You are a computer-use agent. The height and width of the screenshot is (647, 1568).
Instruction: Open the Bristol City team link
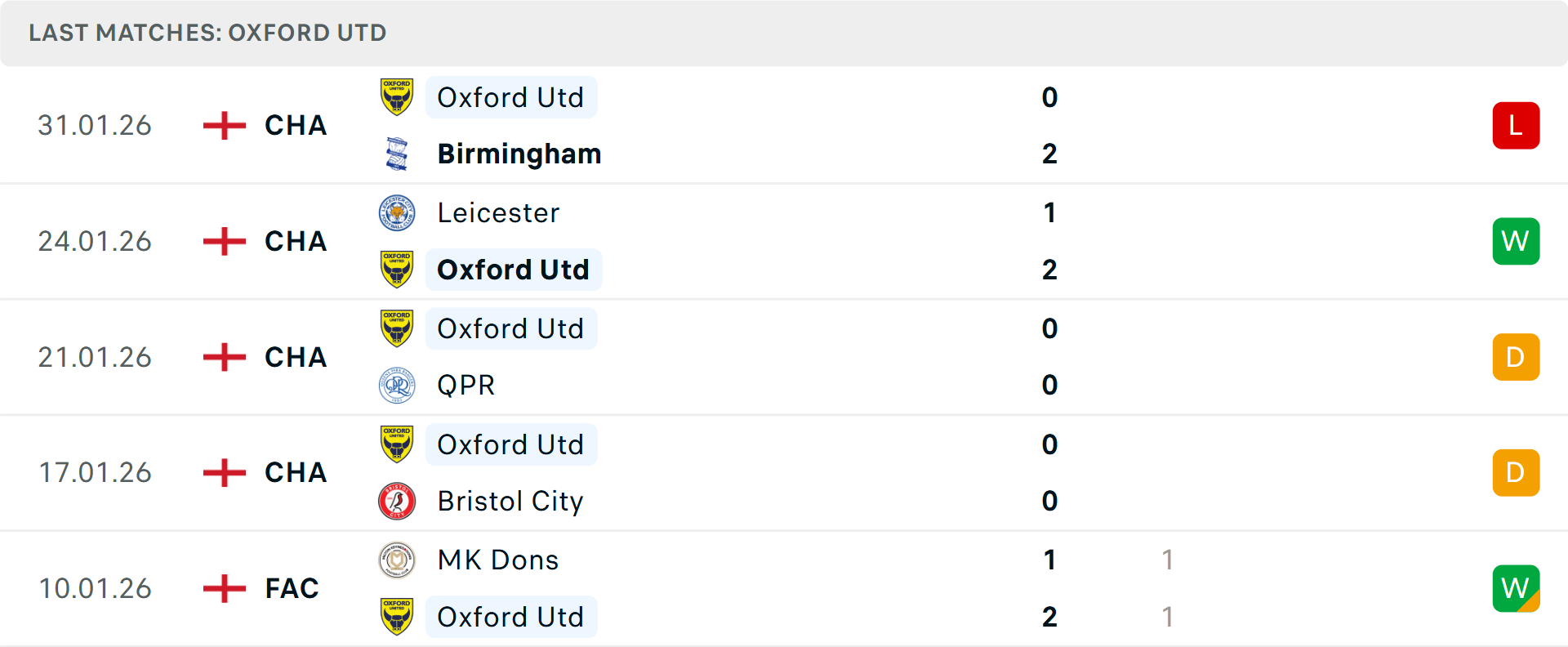tap(510, 501)
